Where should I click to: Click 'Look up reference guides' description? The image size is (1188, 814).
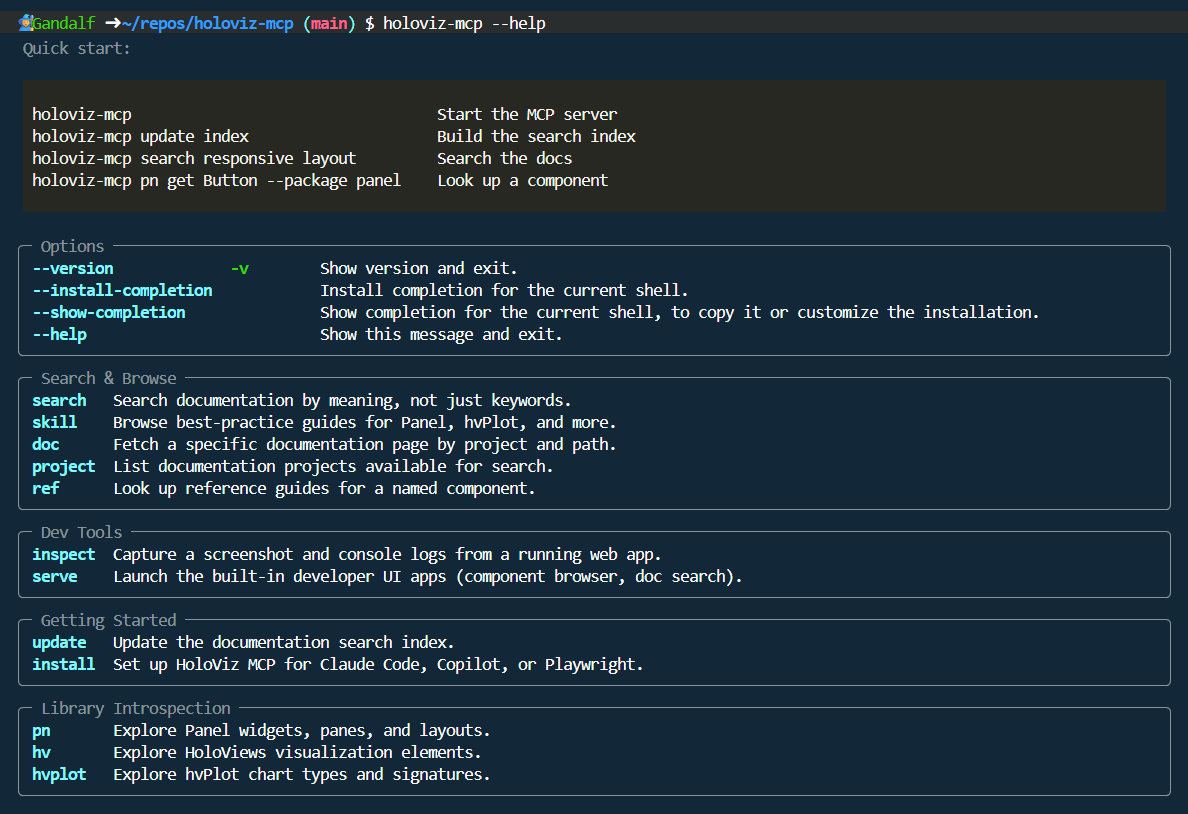(x=324, y=488)
